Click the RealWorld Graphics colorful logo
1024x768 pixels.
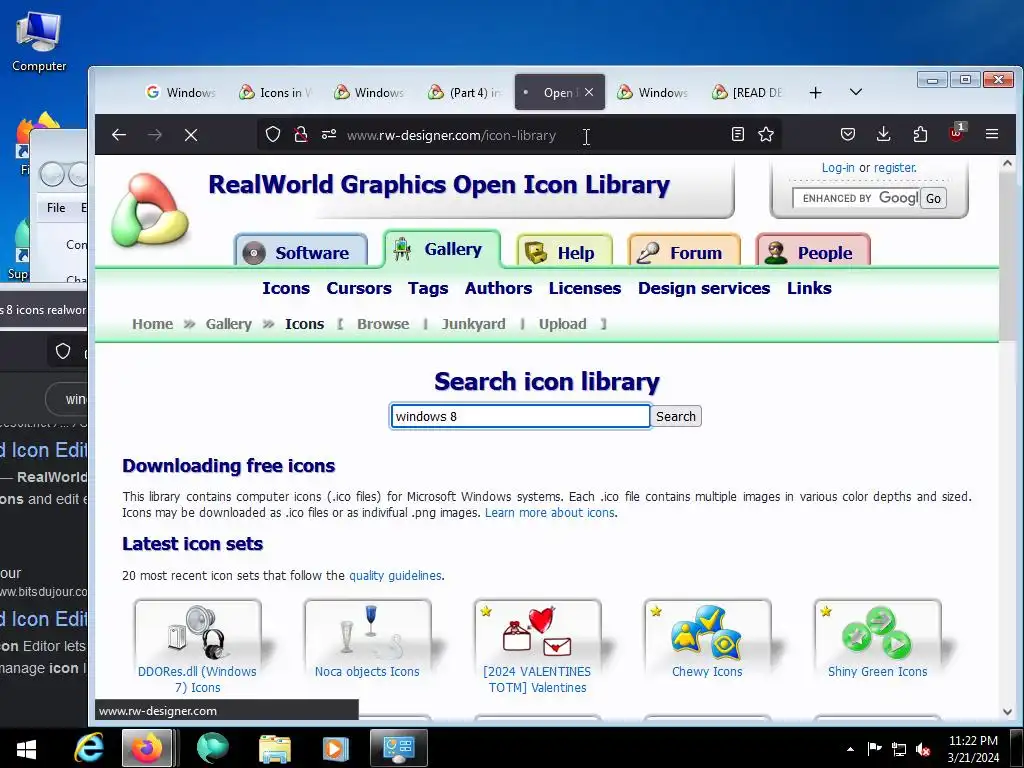tap(150, 210)
